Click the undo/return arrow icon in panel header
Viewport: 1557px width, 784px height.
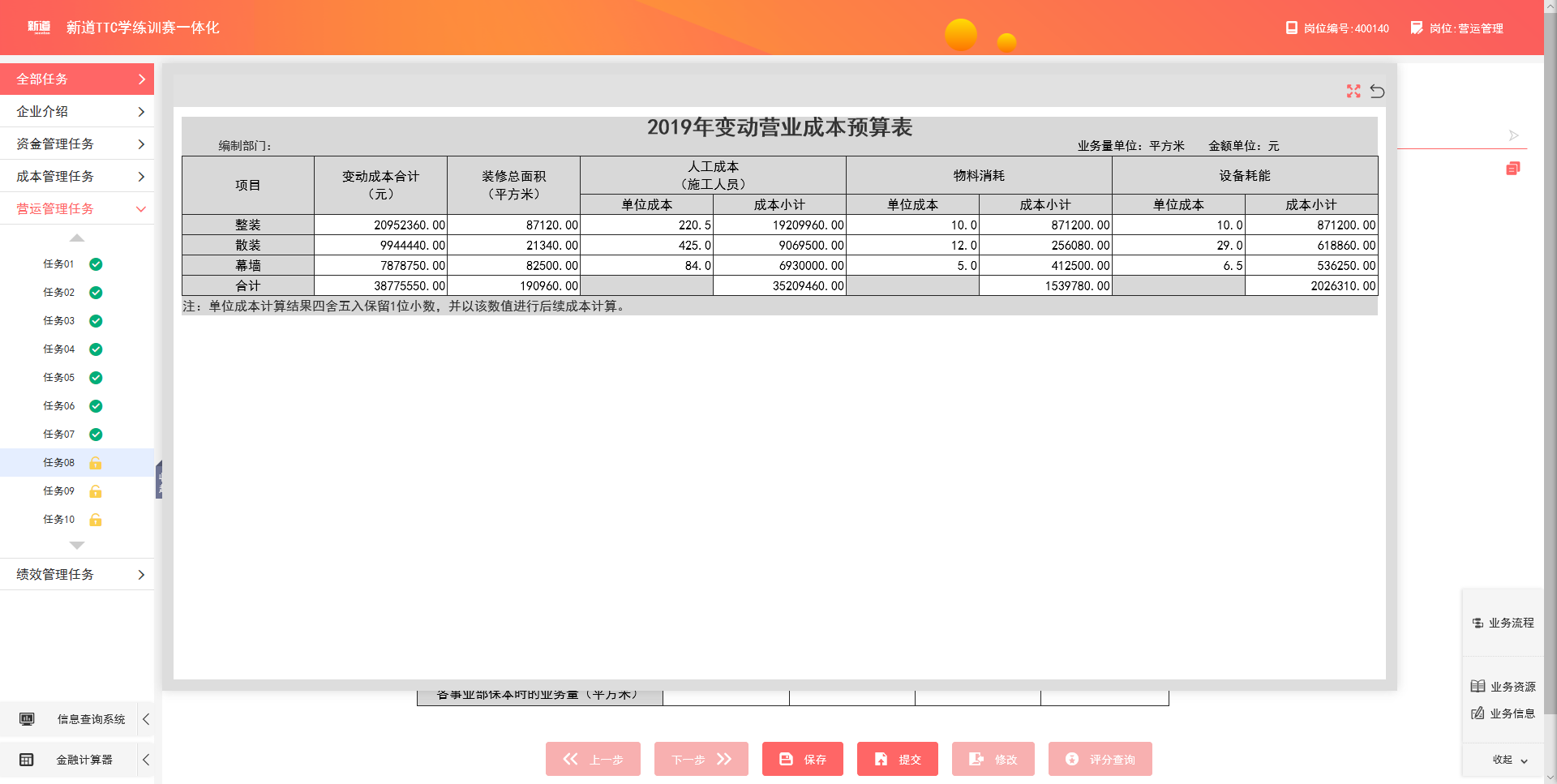click(1377, 92)
